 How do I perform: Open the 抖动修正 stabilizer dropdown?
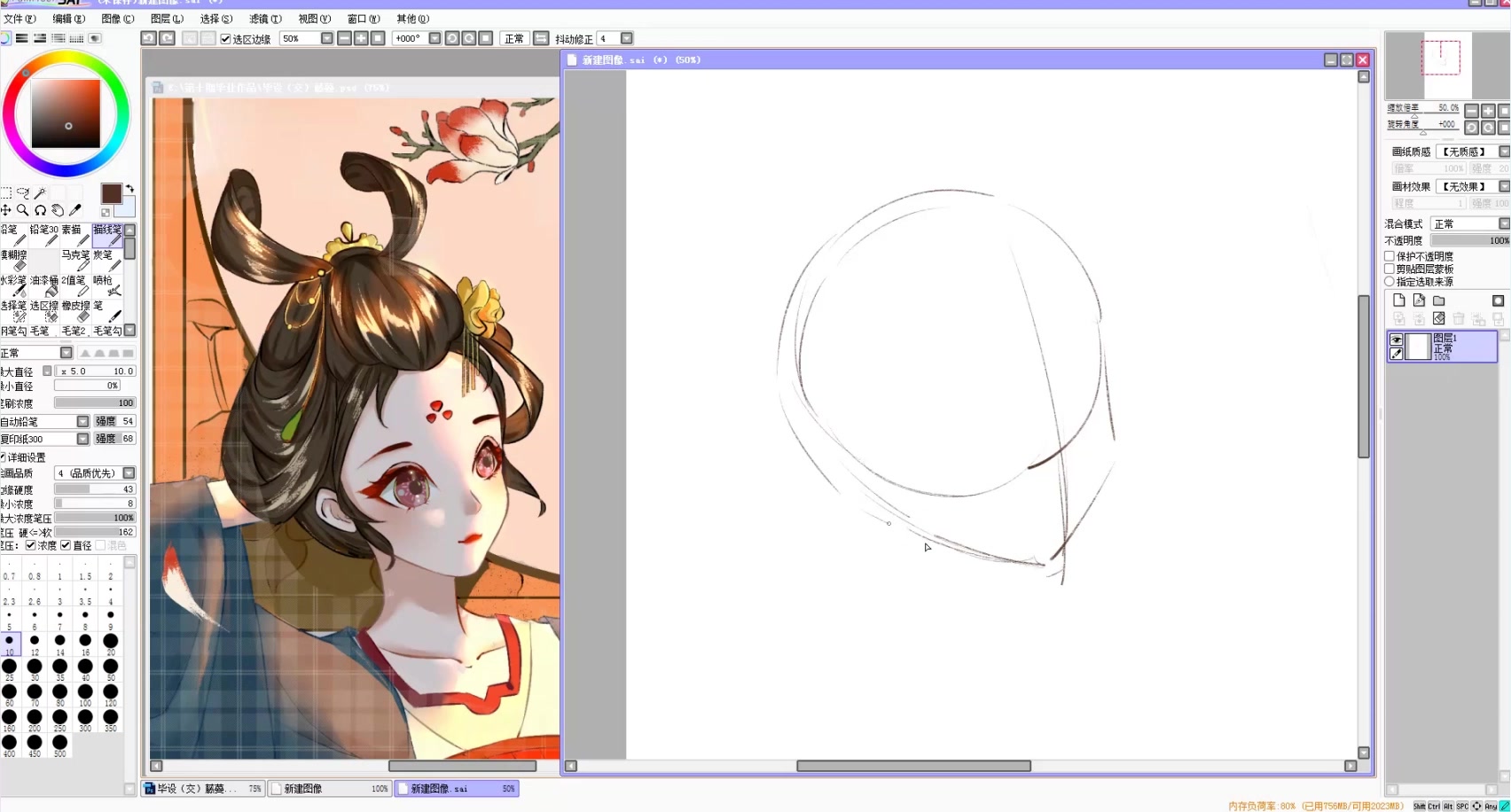click(627, 38)
